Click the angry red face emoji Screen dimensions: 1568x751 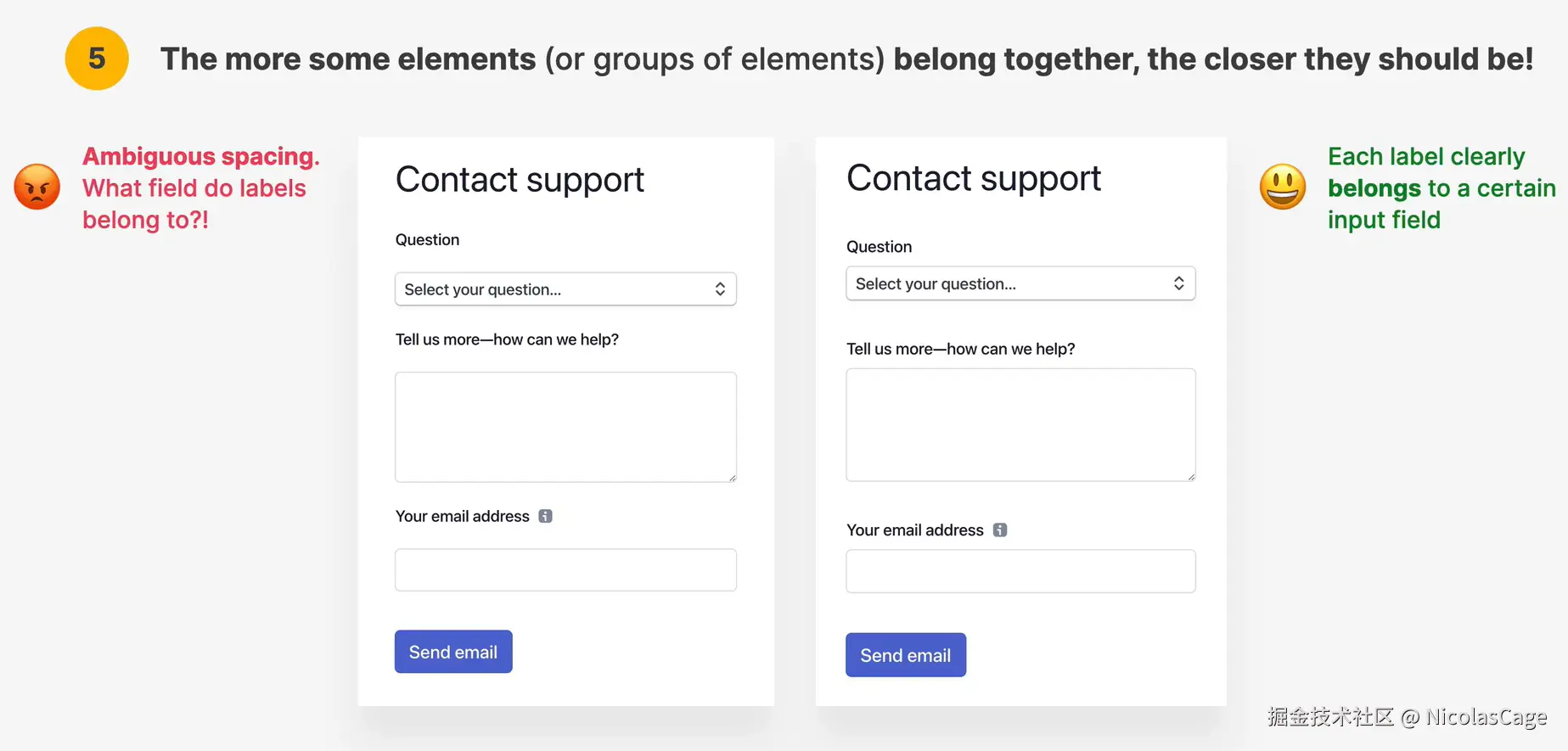tap(37, 187)
